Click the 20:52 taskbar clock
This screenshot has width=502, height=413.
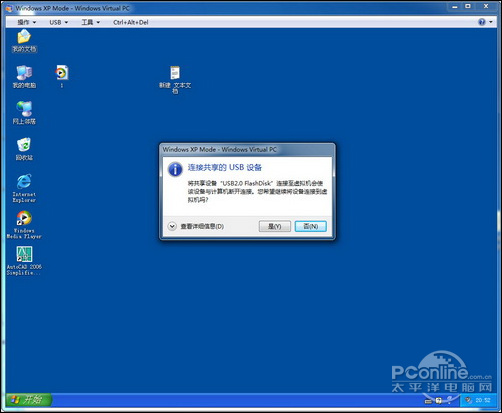tap(483, 400)
